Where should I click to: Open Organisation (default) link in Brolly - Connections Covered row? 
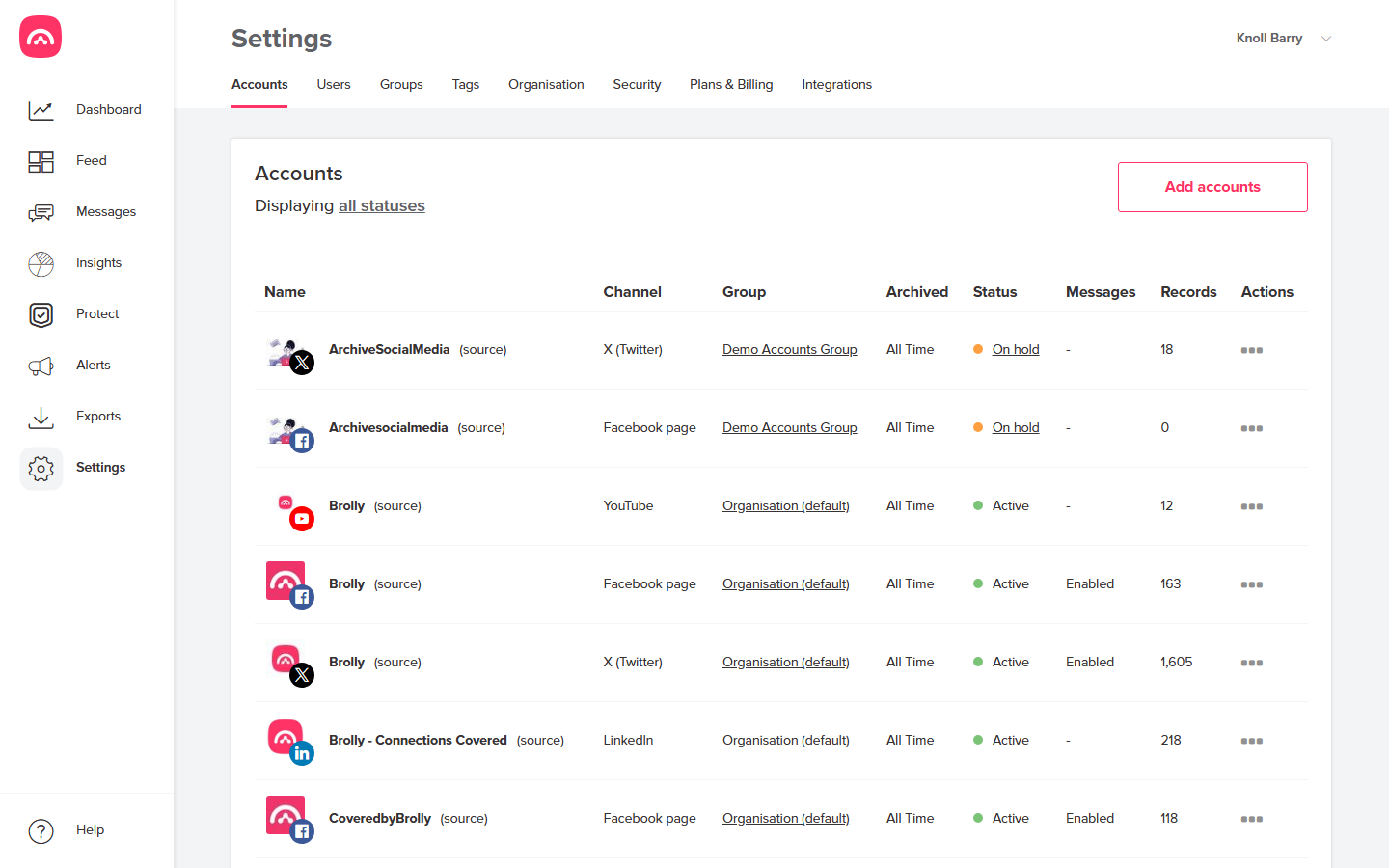[786, 741]
